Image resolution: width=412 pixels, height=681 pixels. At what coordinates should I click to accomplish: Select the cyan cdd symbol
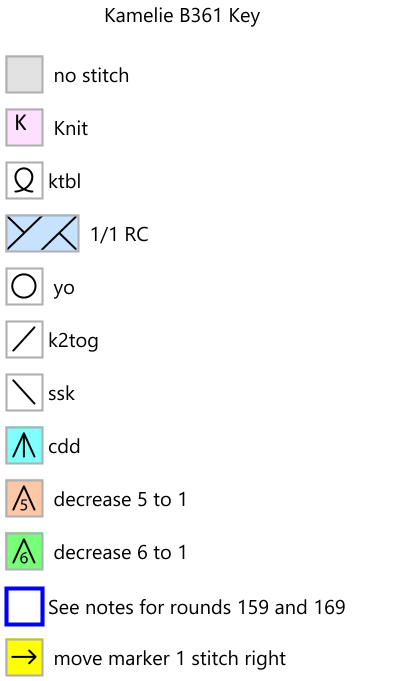pos(24,446)
